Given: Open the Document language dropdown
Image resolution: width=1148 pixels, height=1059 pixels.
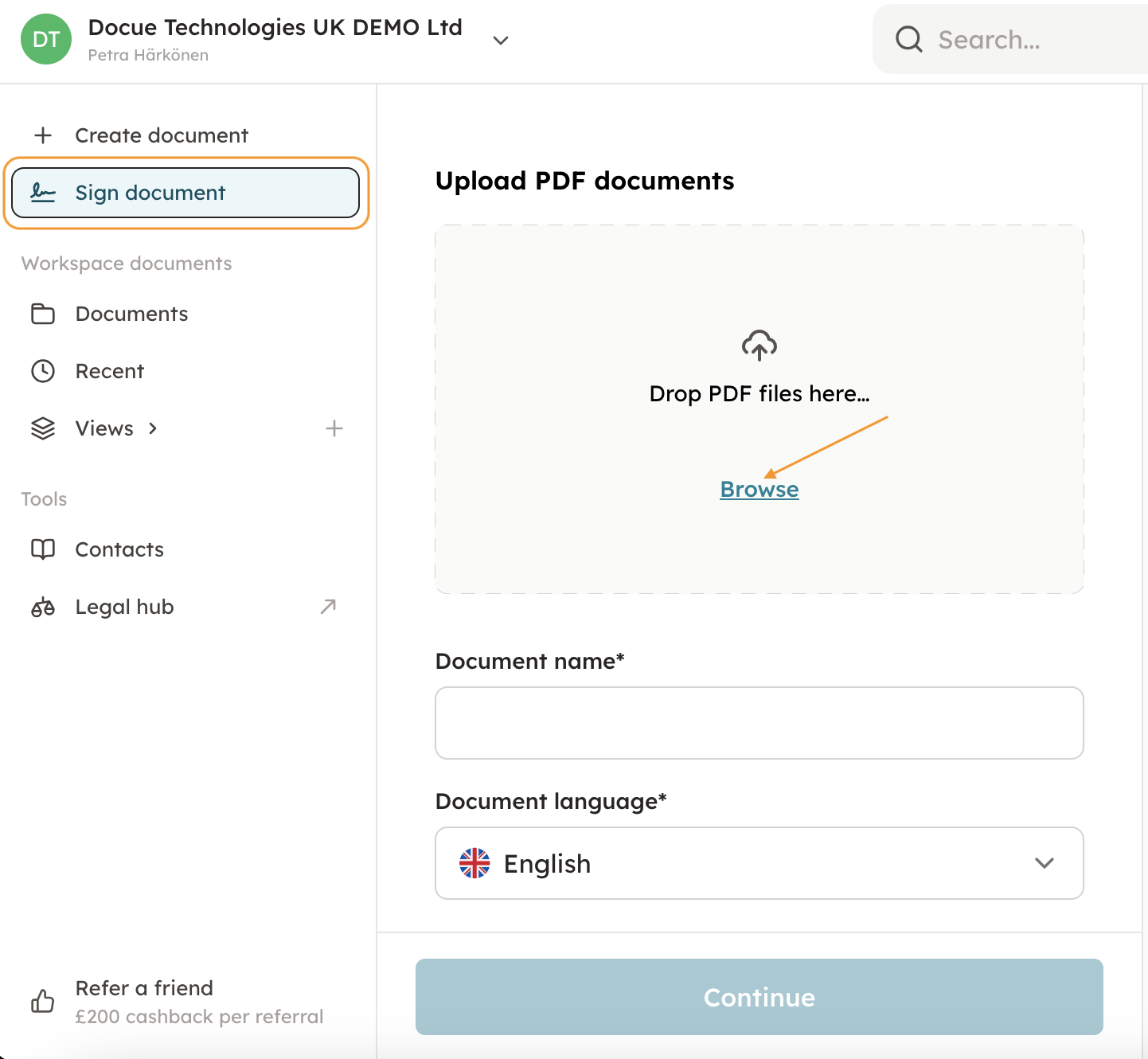Looking at the screenshot, I should pos(759,863).
